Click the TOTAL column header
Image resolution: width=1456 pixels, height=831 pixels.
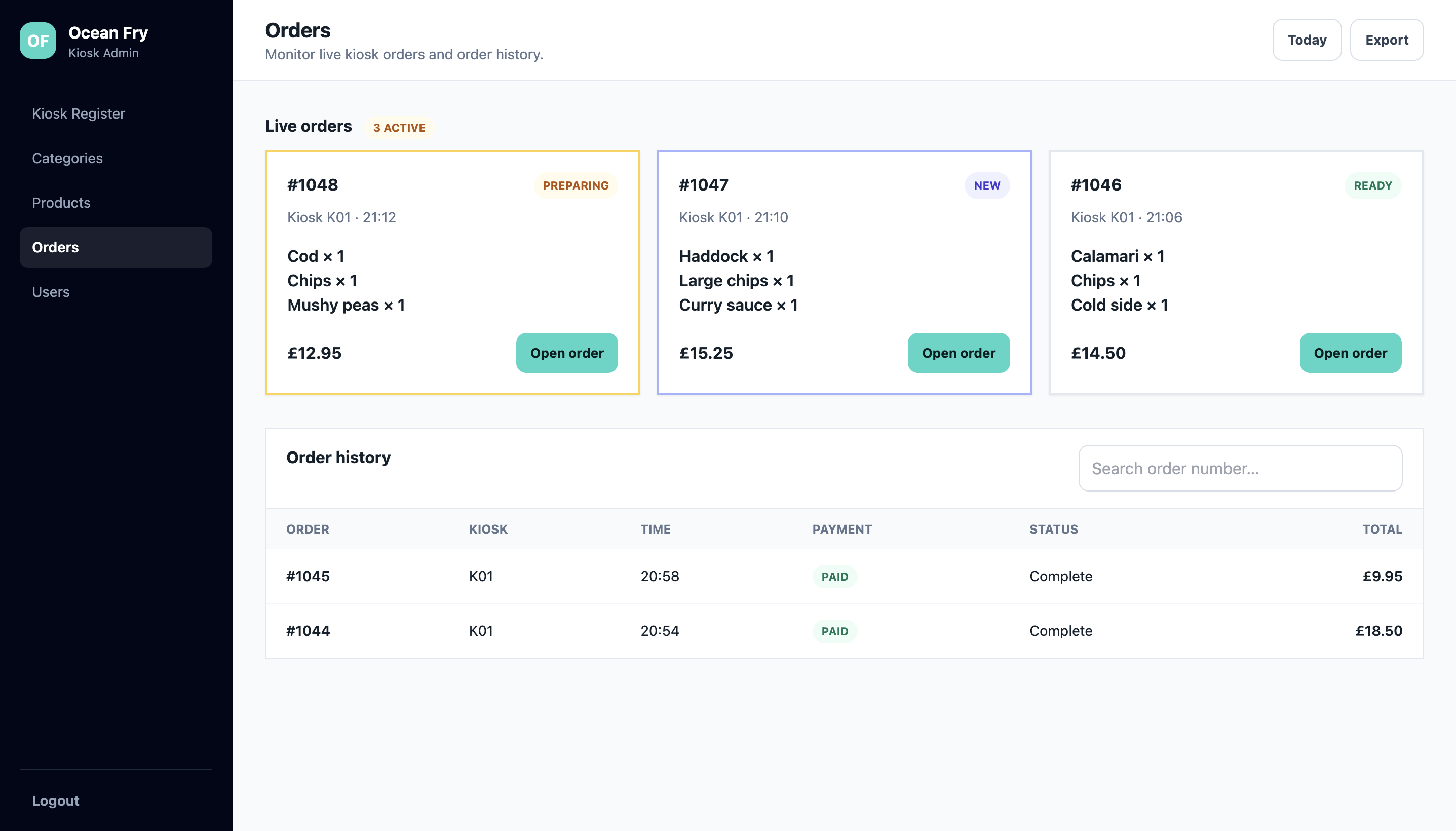[x=1382, y=529]
